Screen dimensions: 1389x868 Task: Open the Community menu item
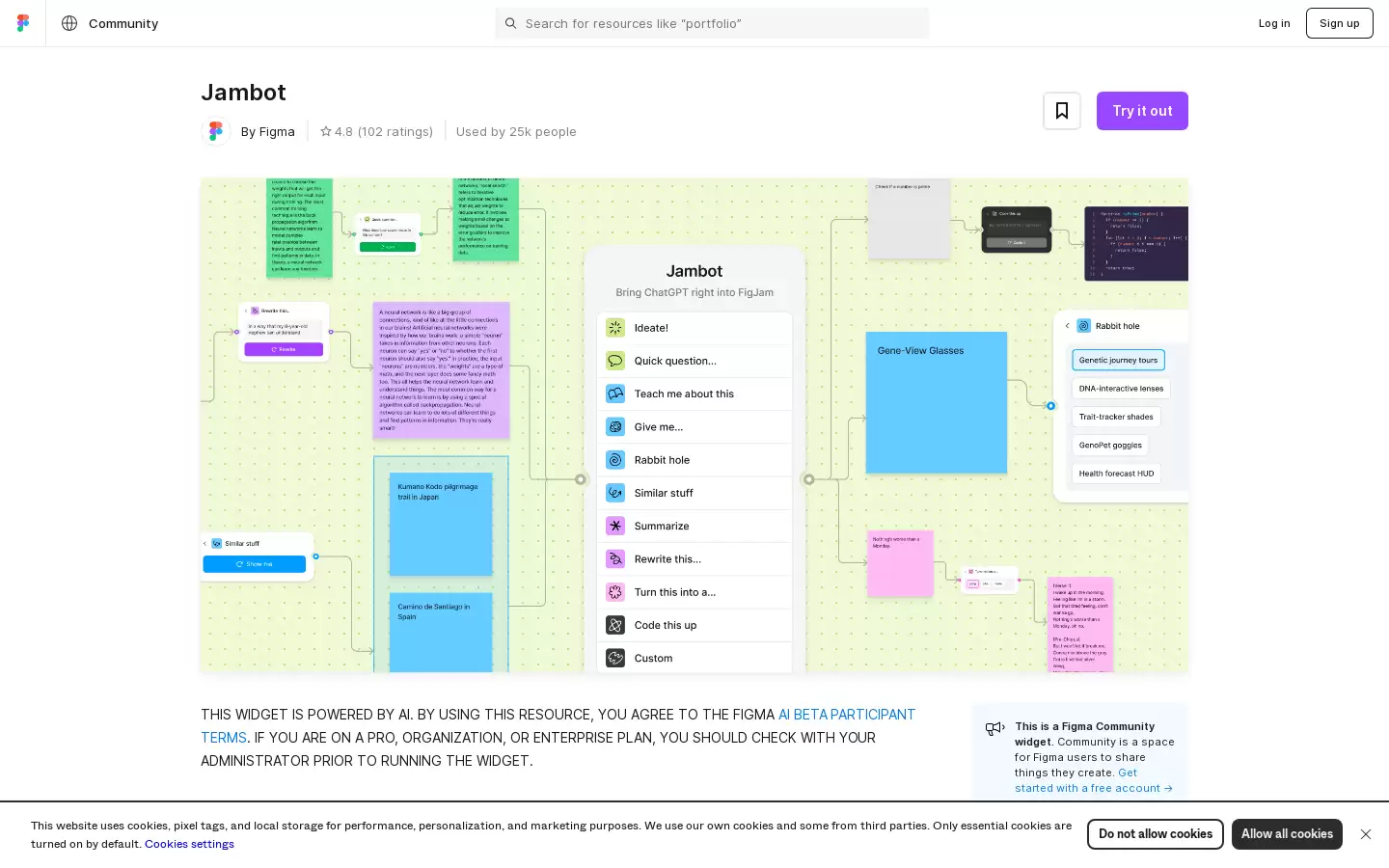coord(123,23)
